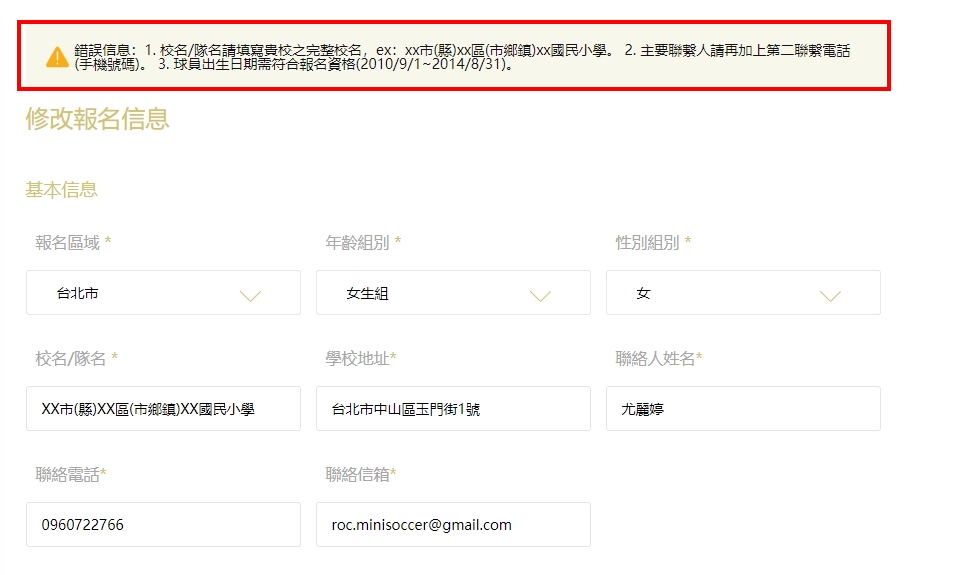955x575 pixels.
Task: Click the error message text in banner
Action: pyautogui.click(x=460, y=57)
